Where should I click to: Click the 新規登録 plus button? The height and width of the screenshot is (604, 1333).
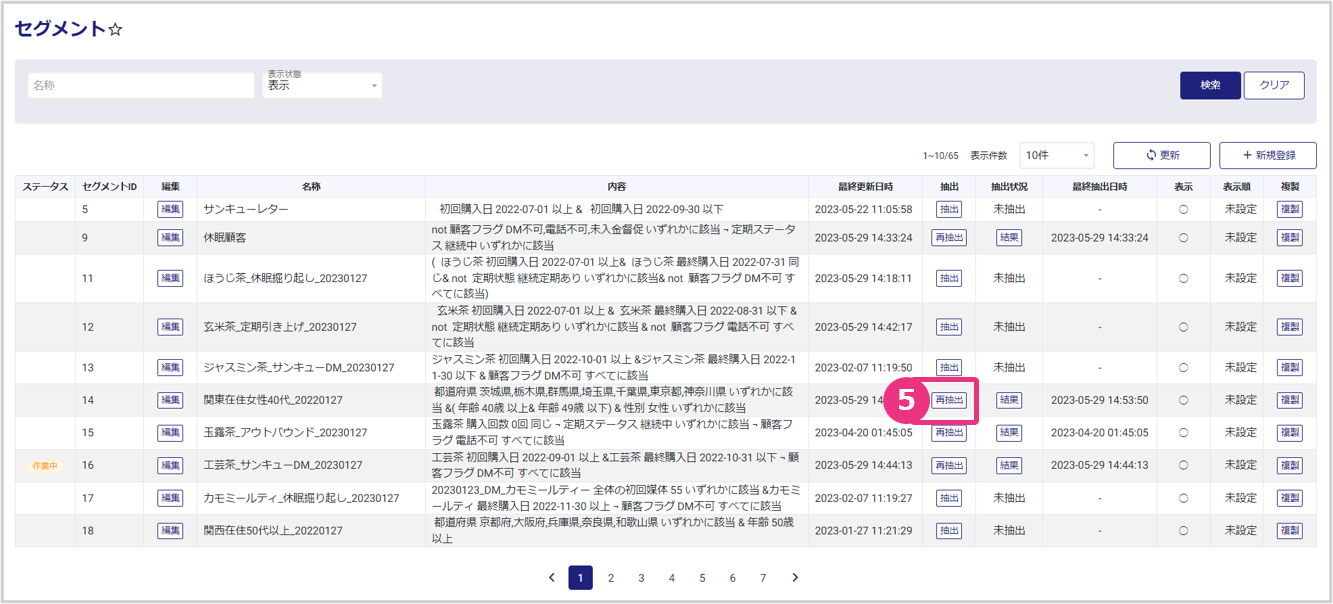(1267, 155)
